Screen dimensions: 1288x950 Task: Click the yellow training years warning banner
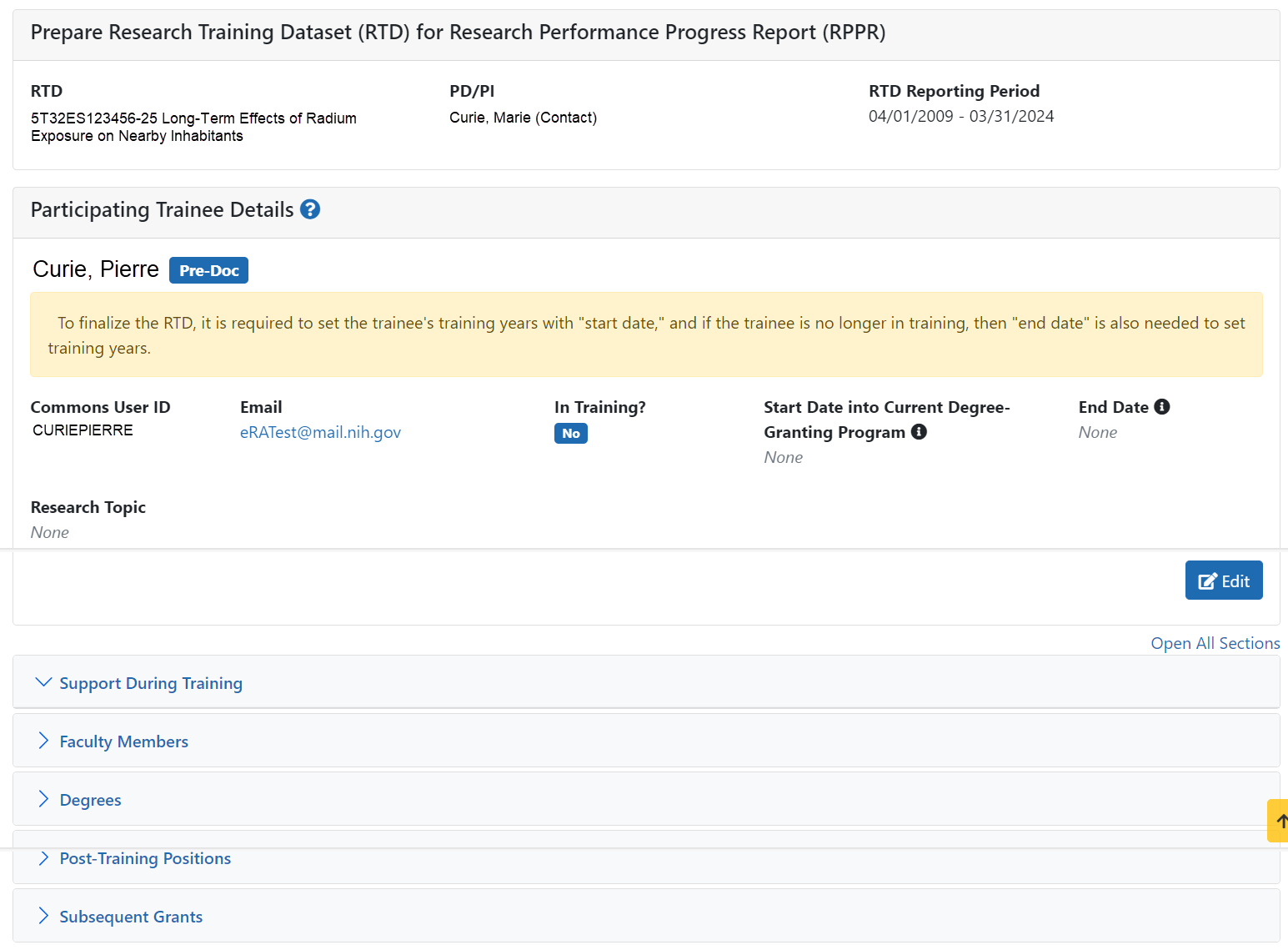coord(646,334)
